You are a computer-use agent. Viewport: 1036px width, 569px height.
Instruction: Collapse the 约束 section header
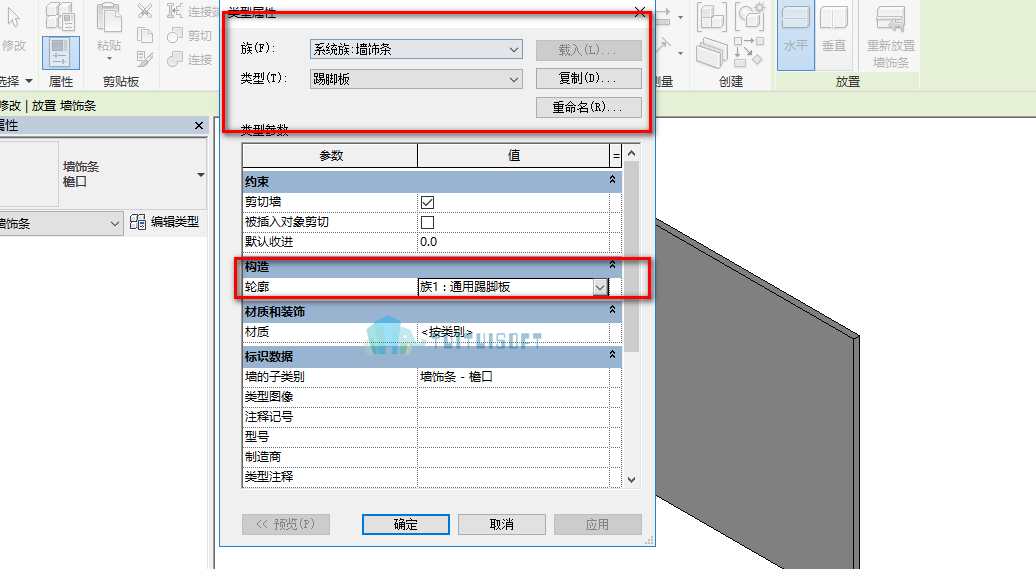click(x=612, y=180)
